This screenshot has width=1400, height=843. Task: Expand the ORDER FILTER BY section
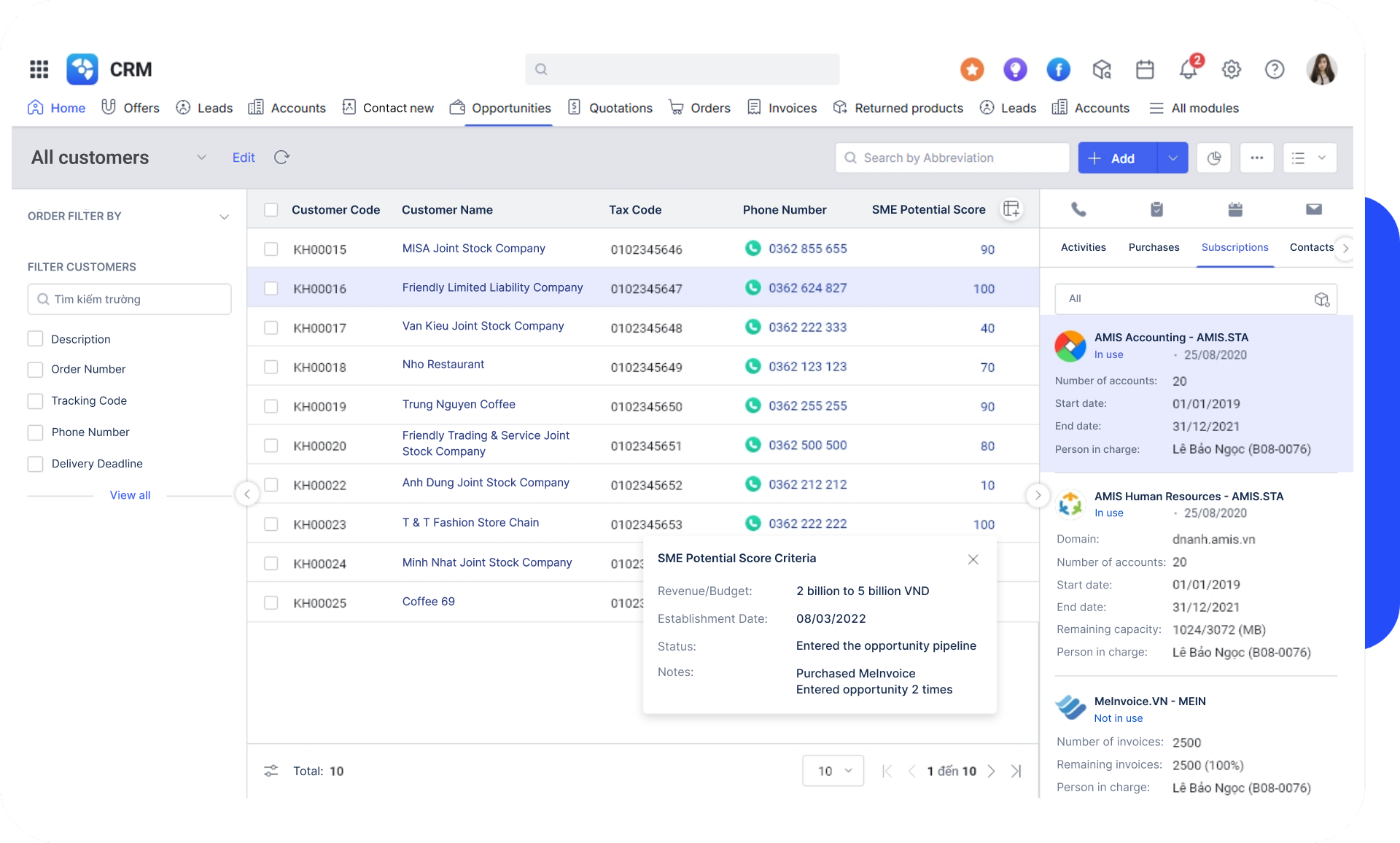click(225, 217)
